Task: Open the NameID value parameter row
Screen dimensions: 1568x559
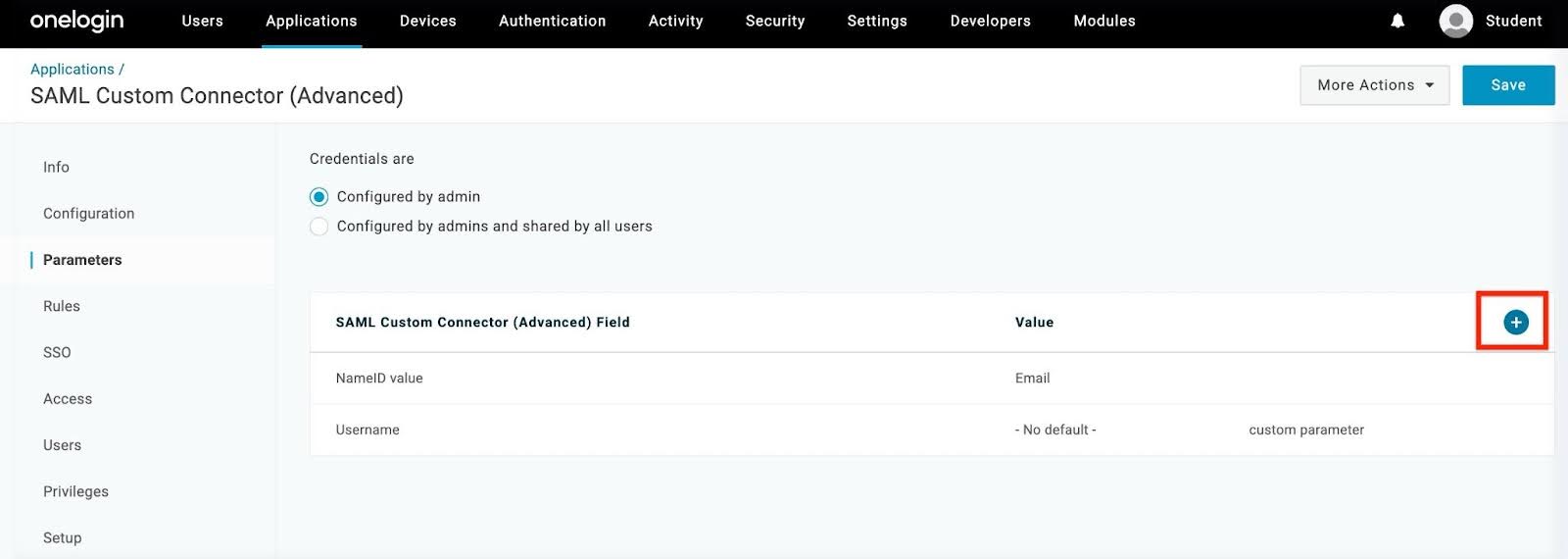Action: [x=932, y=379]
